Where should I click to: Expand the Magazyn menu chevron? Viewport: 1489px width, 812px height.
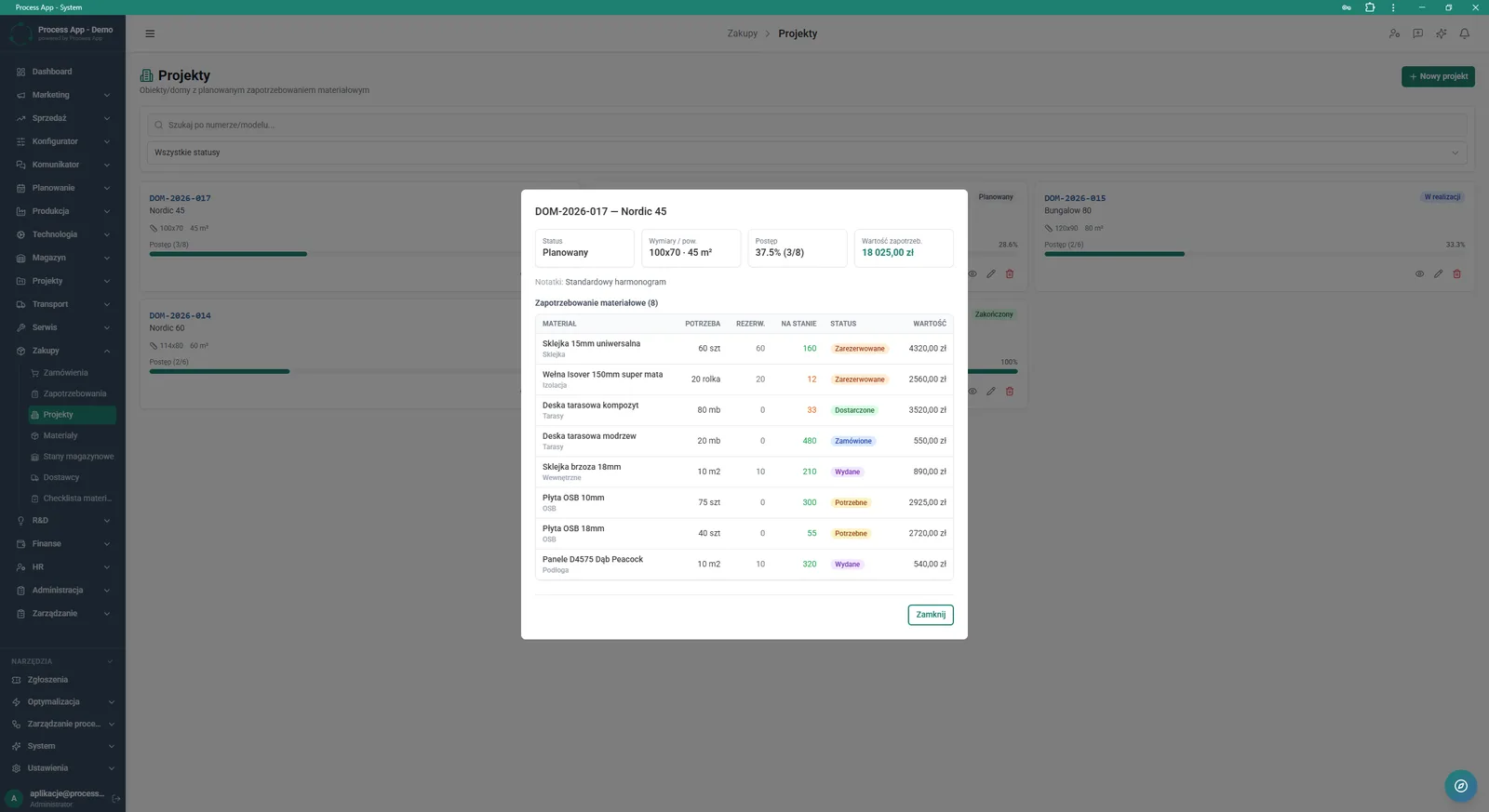pos(107,258)
